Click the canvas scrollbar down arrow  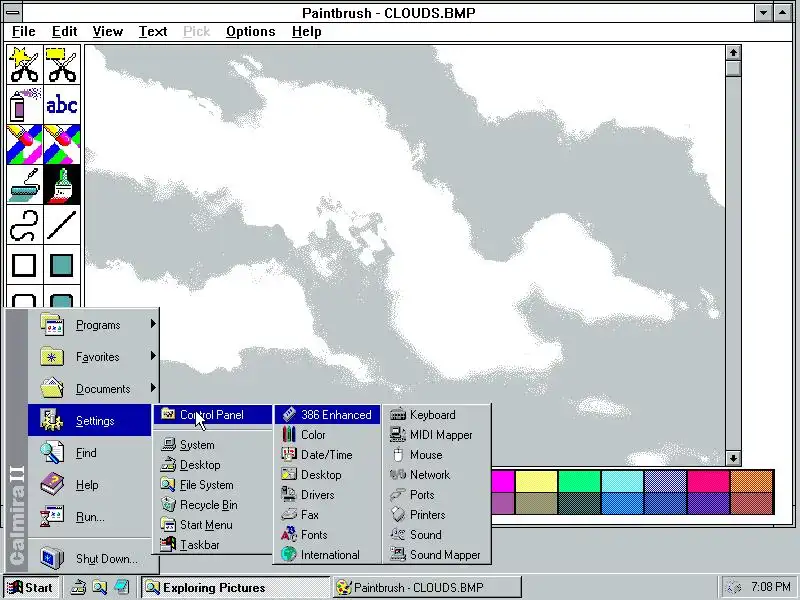coord(733,458)
